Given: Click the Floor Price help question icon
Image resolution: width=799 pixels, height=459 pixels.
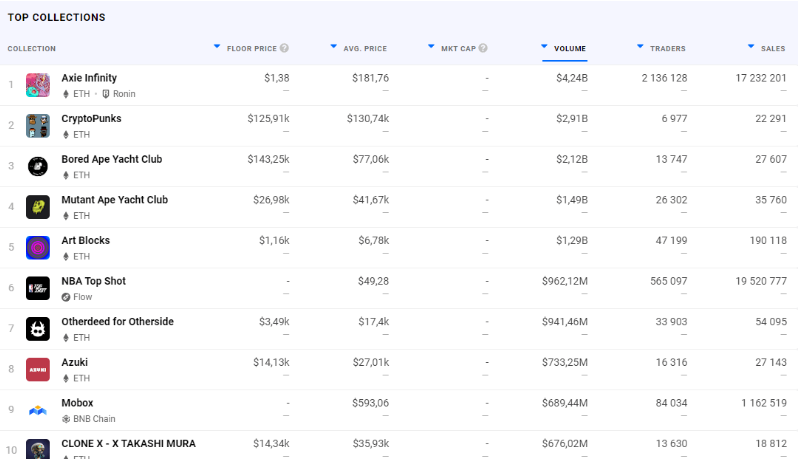Looking at the screenshot, I should coord(284,48).
